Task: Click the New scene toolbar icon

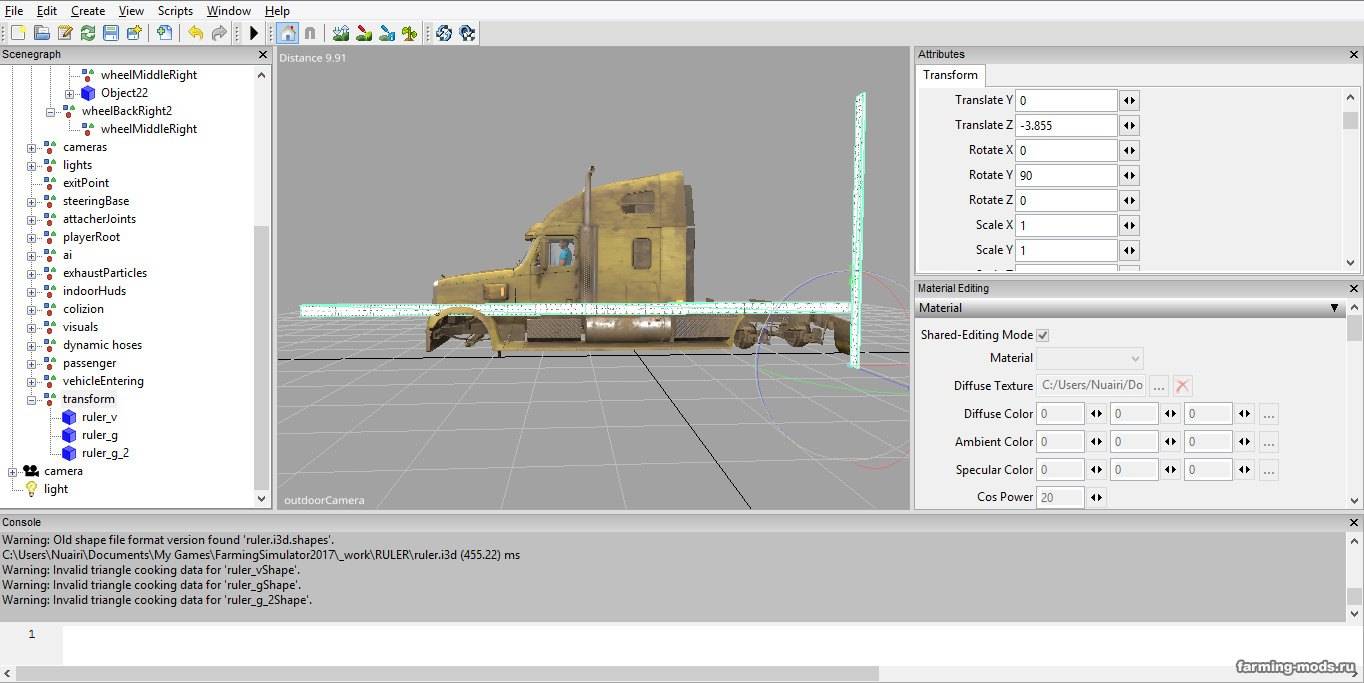Action: (x=18, y=33)
